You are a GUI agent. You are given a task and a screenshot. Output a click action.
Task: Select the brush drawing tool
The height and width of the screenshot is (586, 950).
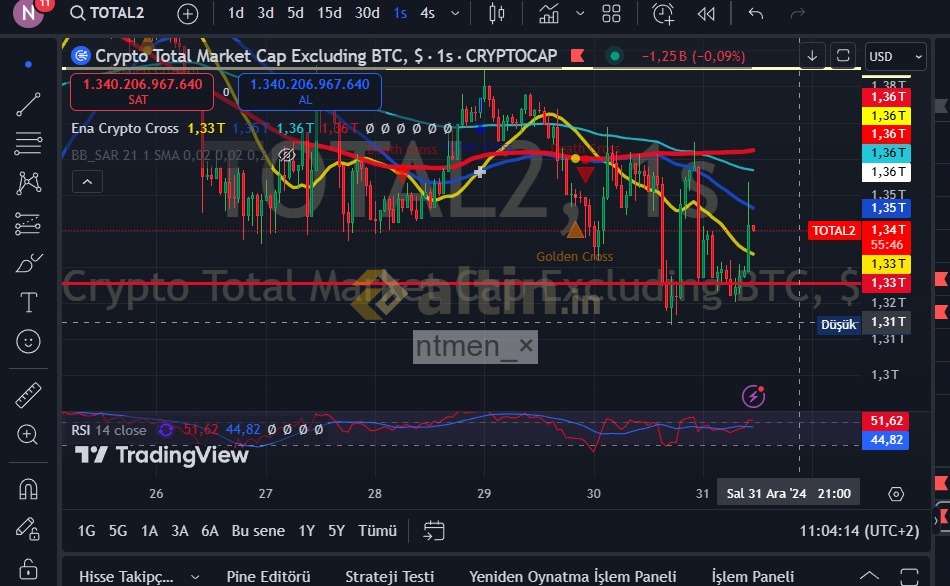(28, 263)
